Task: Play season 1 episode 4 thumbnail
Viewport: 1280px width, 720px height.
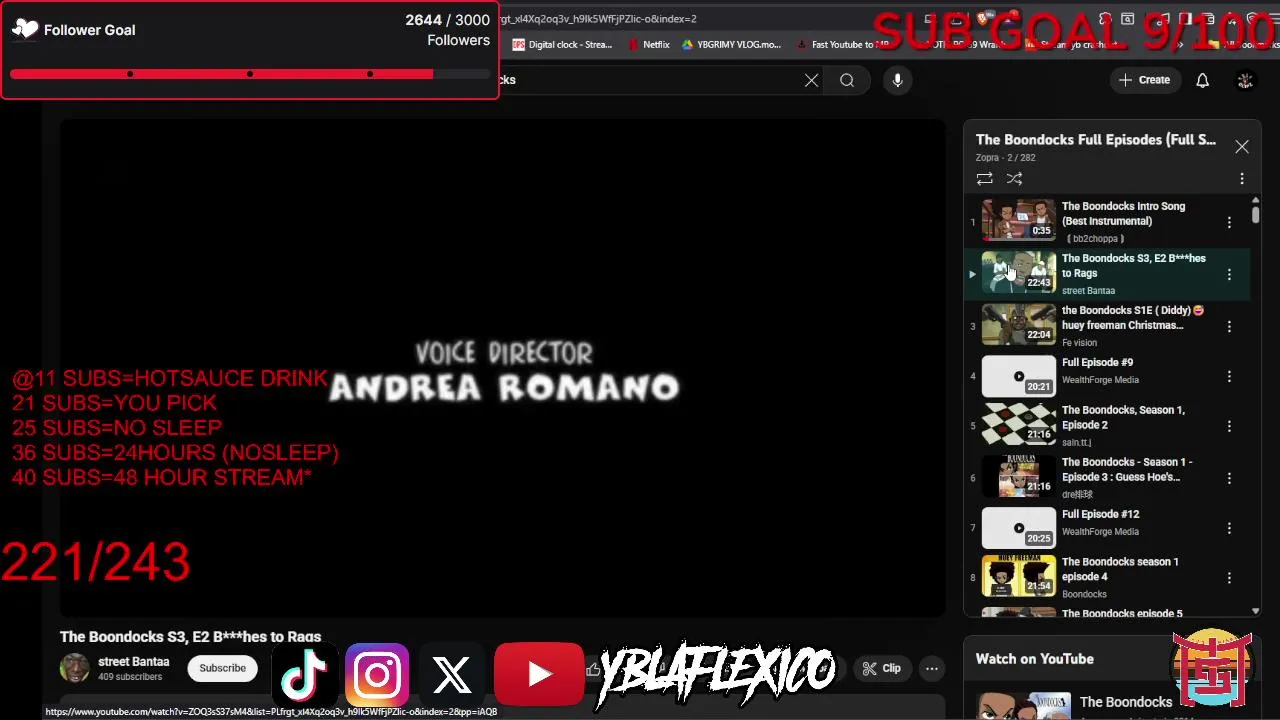Action: click(x=1018, y=576)
